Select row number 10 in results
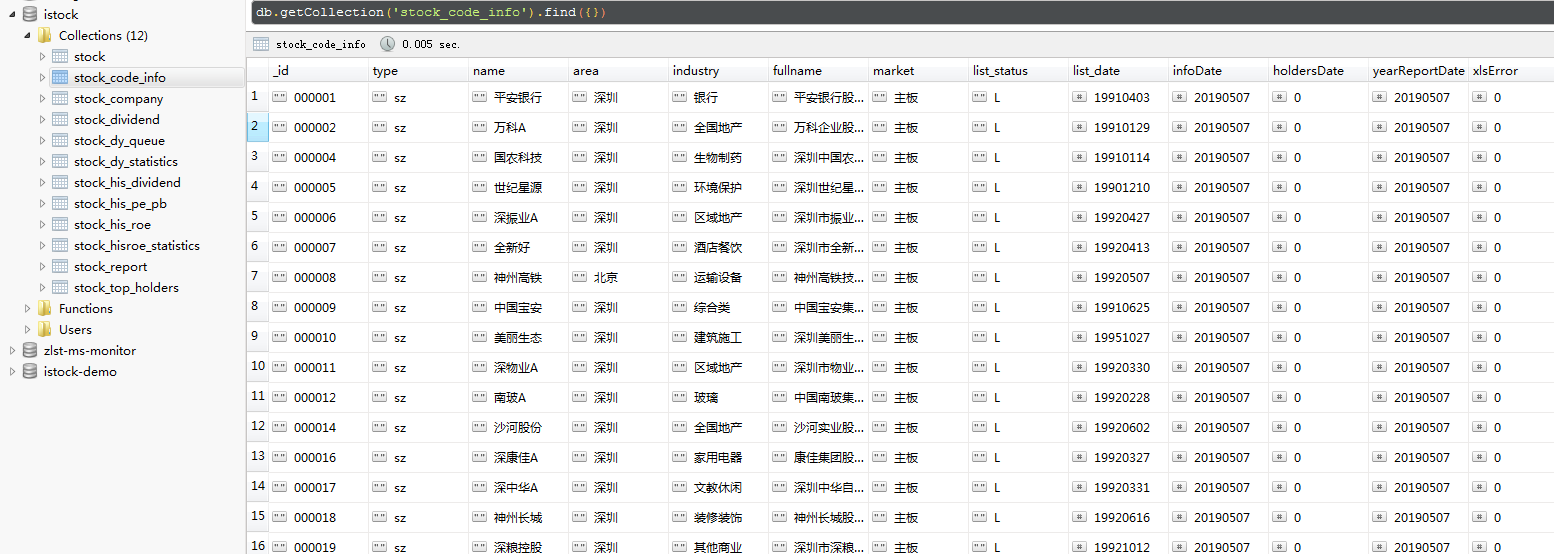 tap(257, 367)
